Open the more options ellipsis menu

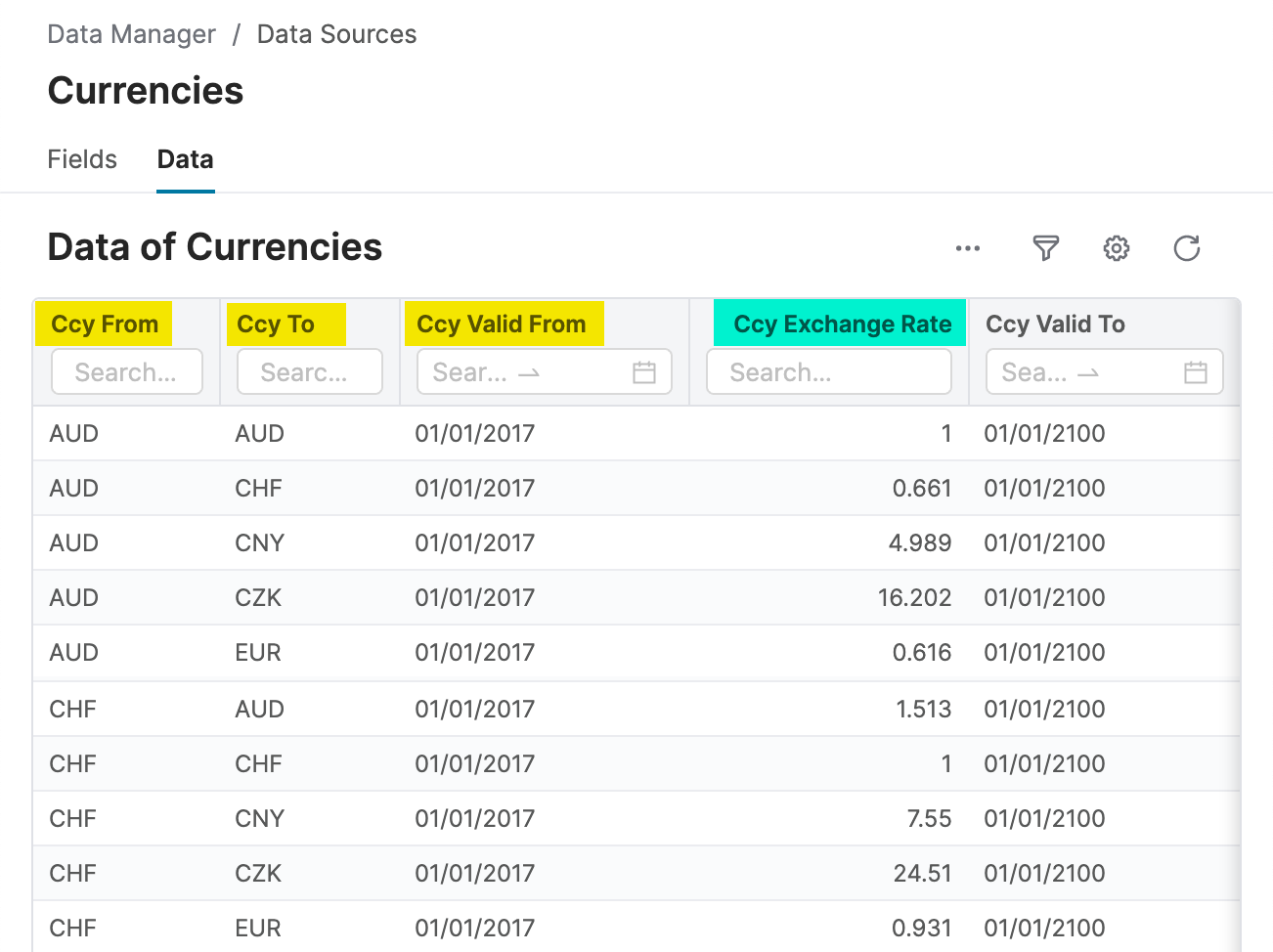968,248
